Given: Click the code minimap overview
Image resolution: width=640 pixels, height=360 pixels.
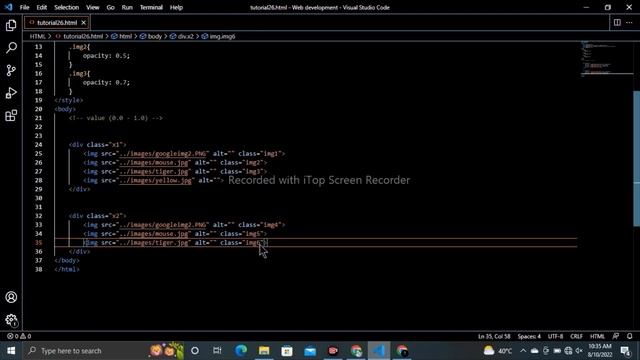Looking at the screenshot, I should click(x=606, y=59).
